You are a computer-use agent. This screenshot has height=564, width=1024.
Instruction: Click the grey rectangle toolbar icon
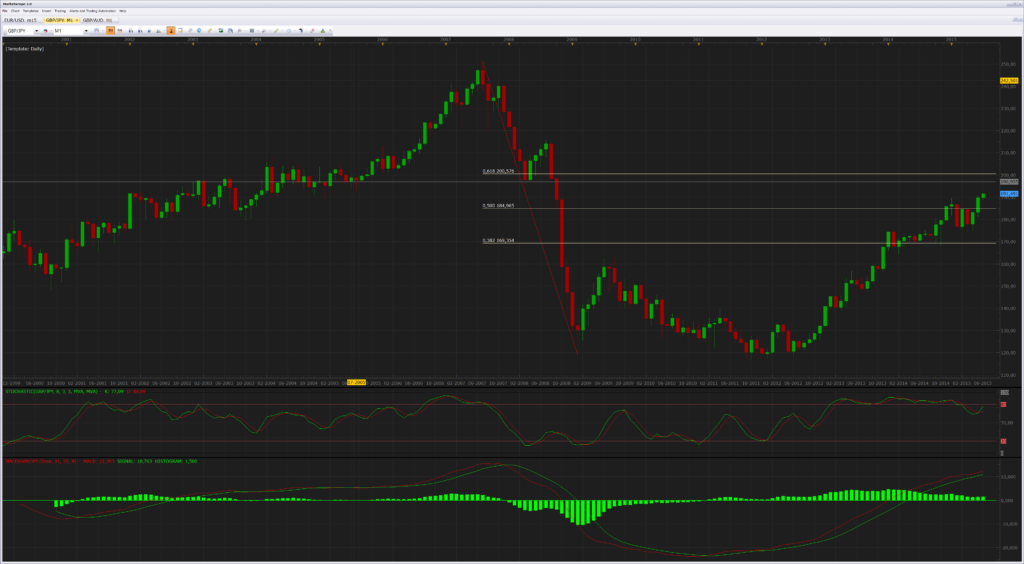[251, 31]
